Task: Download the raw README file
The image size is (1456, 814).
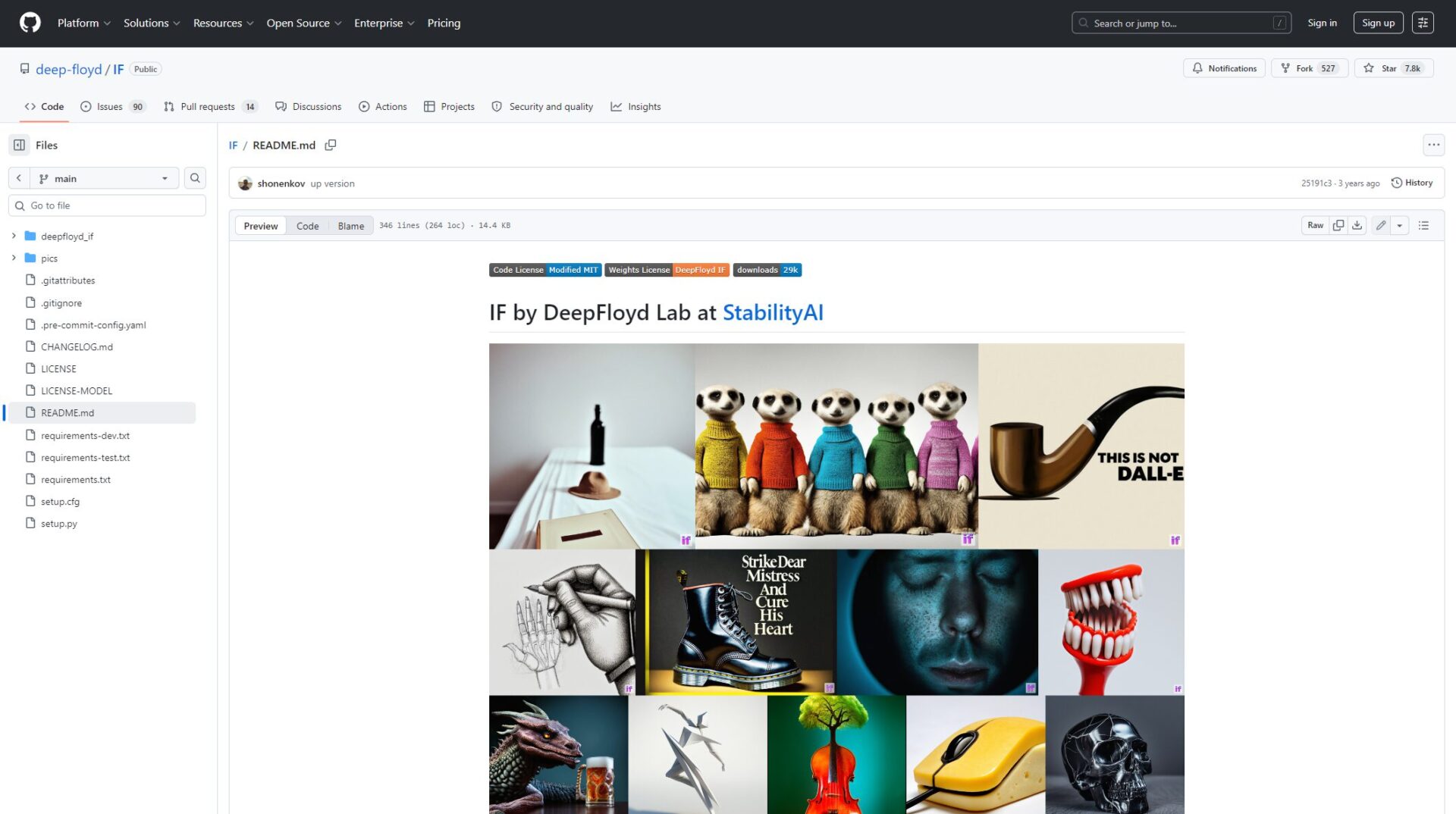Action: (1357, 225)
